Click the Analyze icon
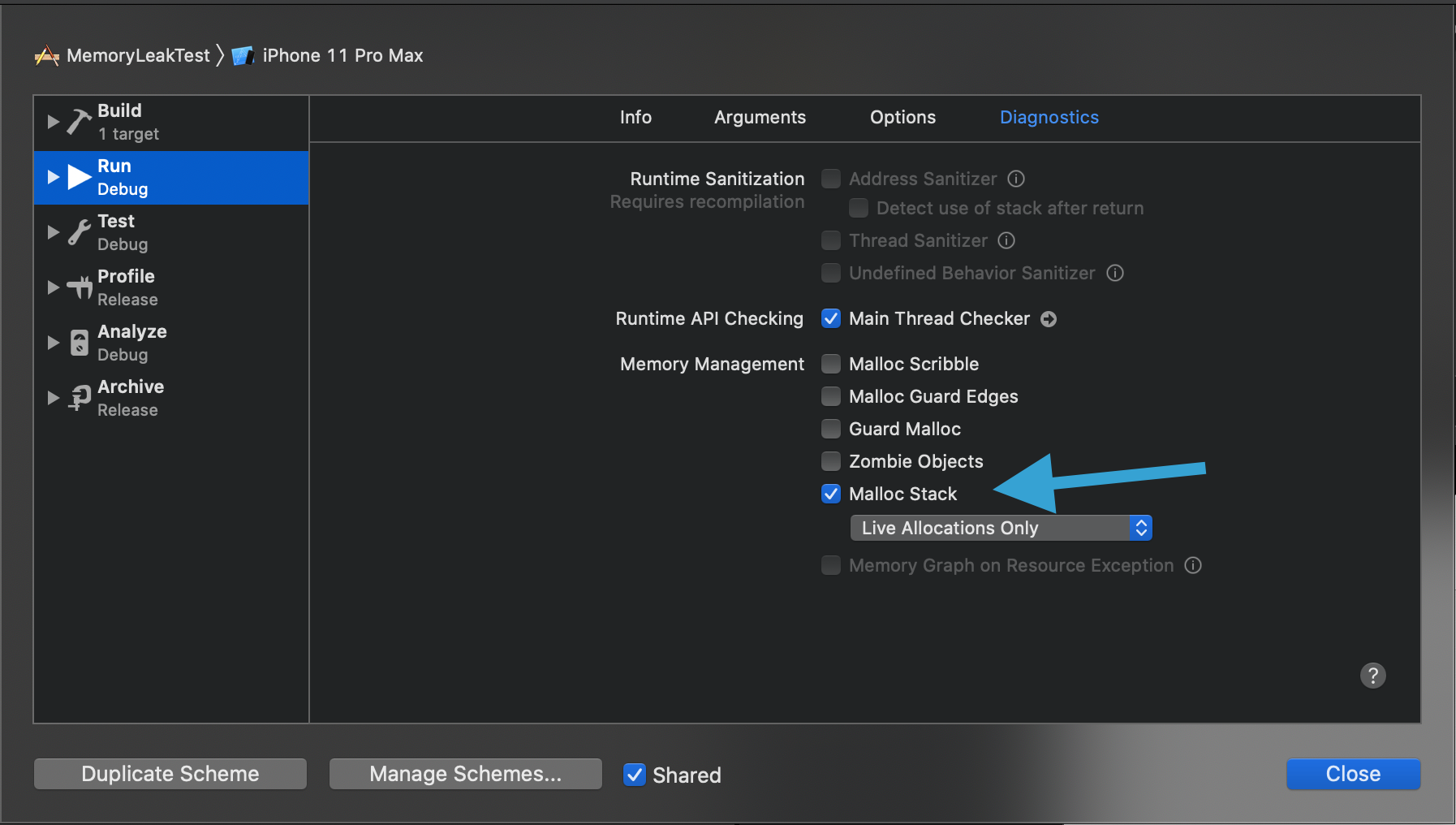The image size is (1456, 825). pos(79,343)
